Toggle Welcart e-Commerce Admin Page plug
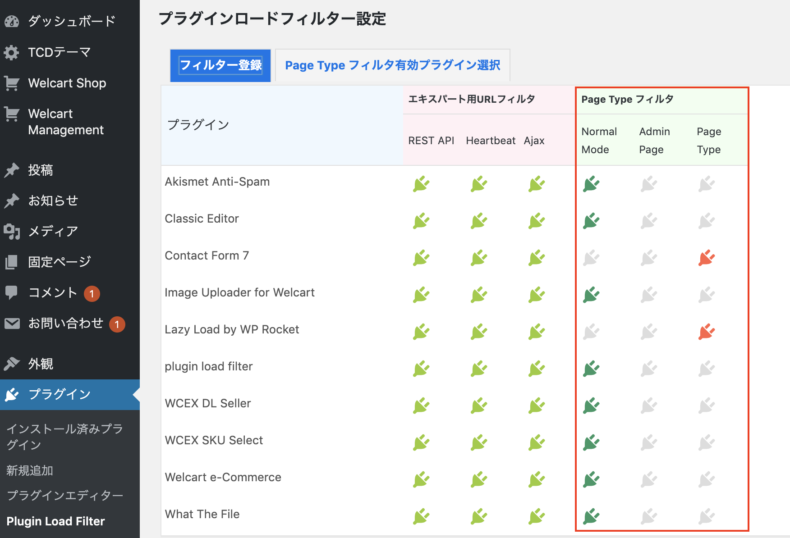 [x=649, y=480]
